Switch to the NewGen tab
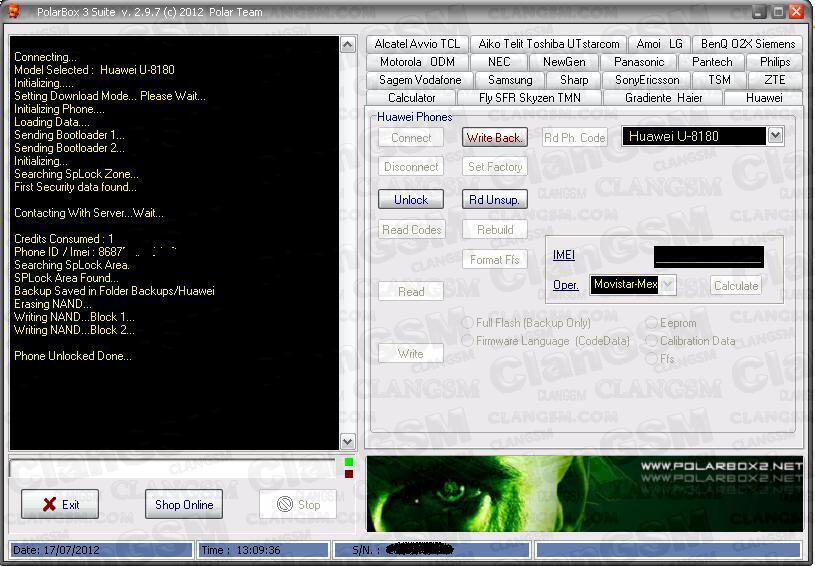Screen dimensions: 815x566 pos(564,62)
